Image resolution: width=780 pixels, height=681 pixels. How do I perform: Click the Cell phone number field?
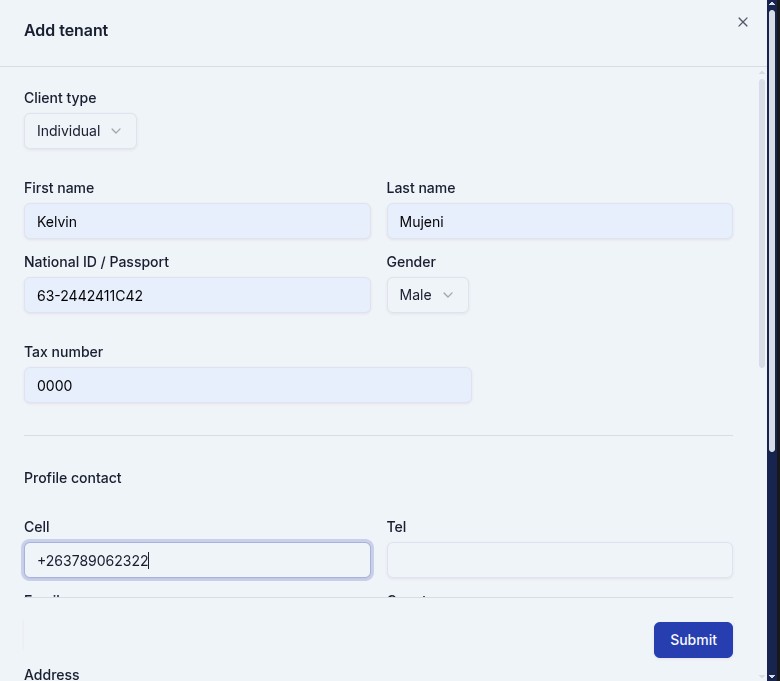pos(197,560)
